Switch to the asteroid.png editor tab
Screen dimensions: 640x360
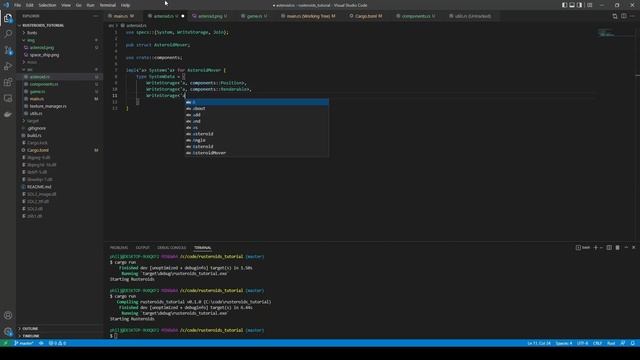[x=210, y=16]
